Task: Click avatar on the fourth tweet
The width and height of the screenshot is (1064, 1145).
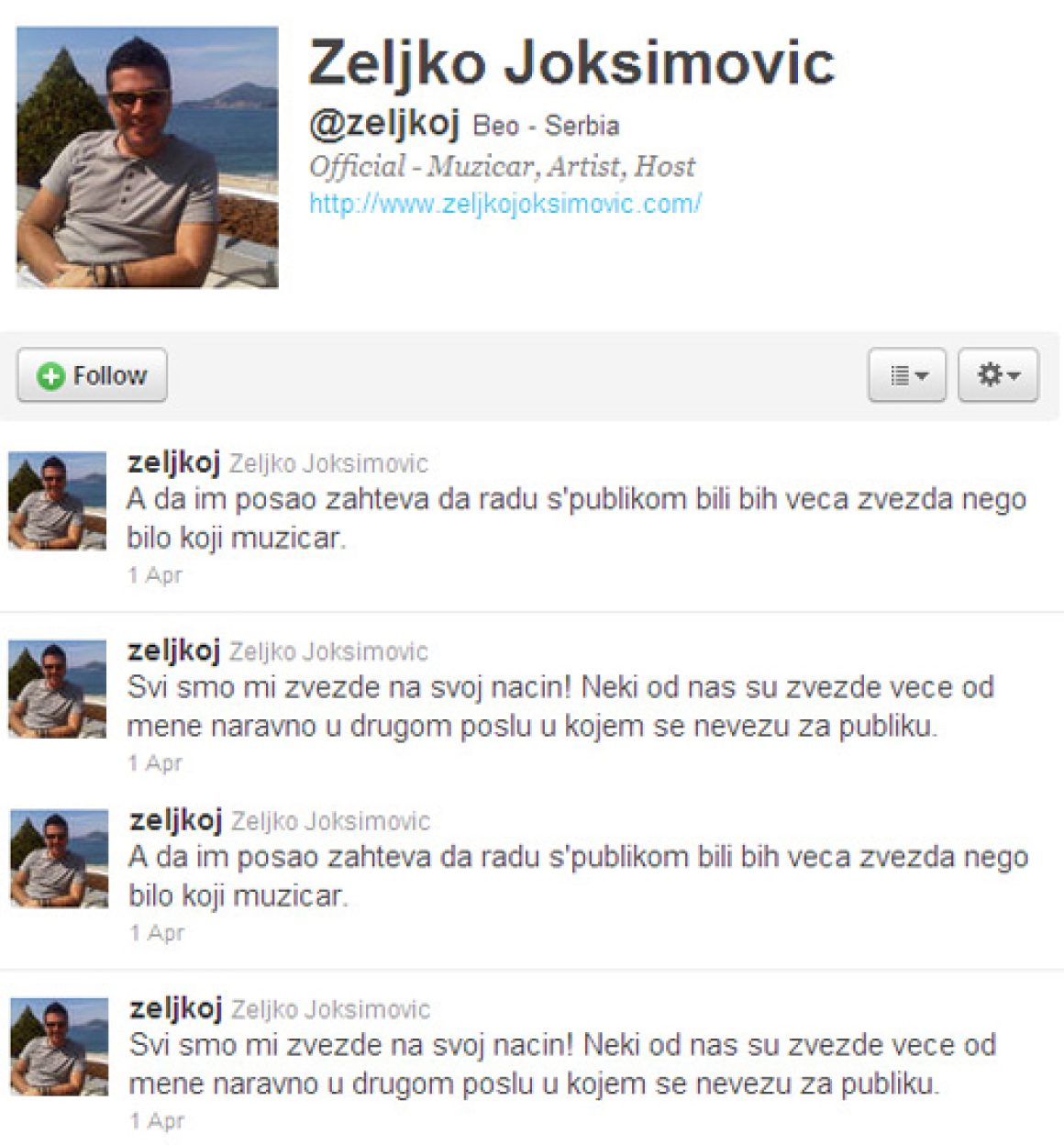Action: coord(59,1046)
